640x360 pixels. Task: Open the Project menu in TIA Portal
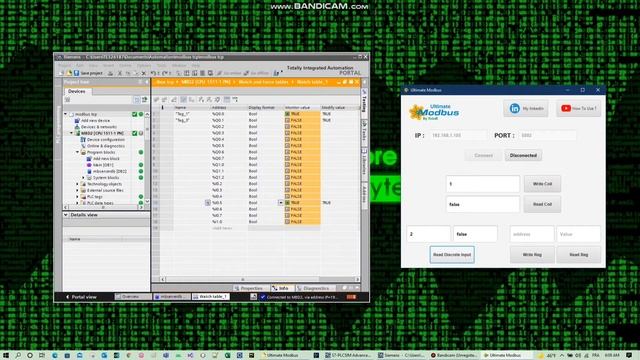(x=64, y=65)
